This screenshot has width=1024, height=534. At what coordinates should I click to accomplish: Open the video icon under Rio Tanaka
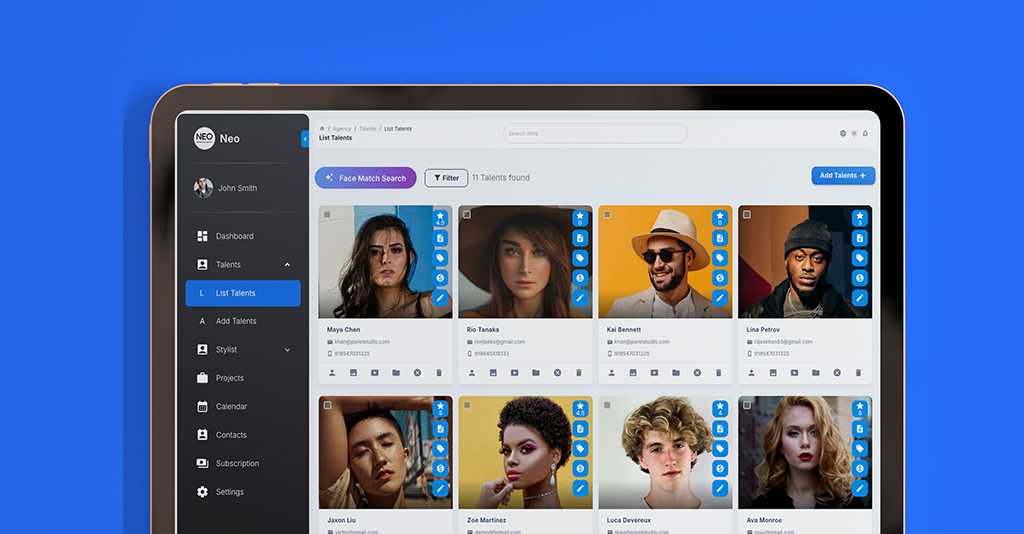click(x=514, y=373)
